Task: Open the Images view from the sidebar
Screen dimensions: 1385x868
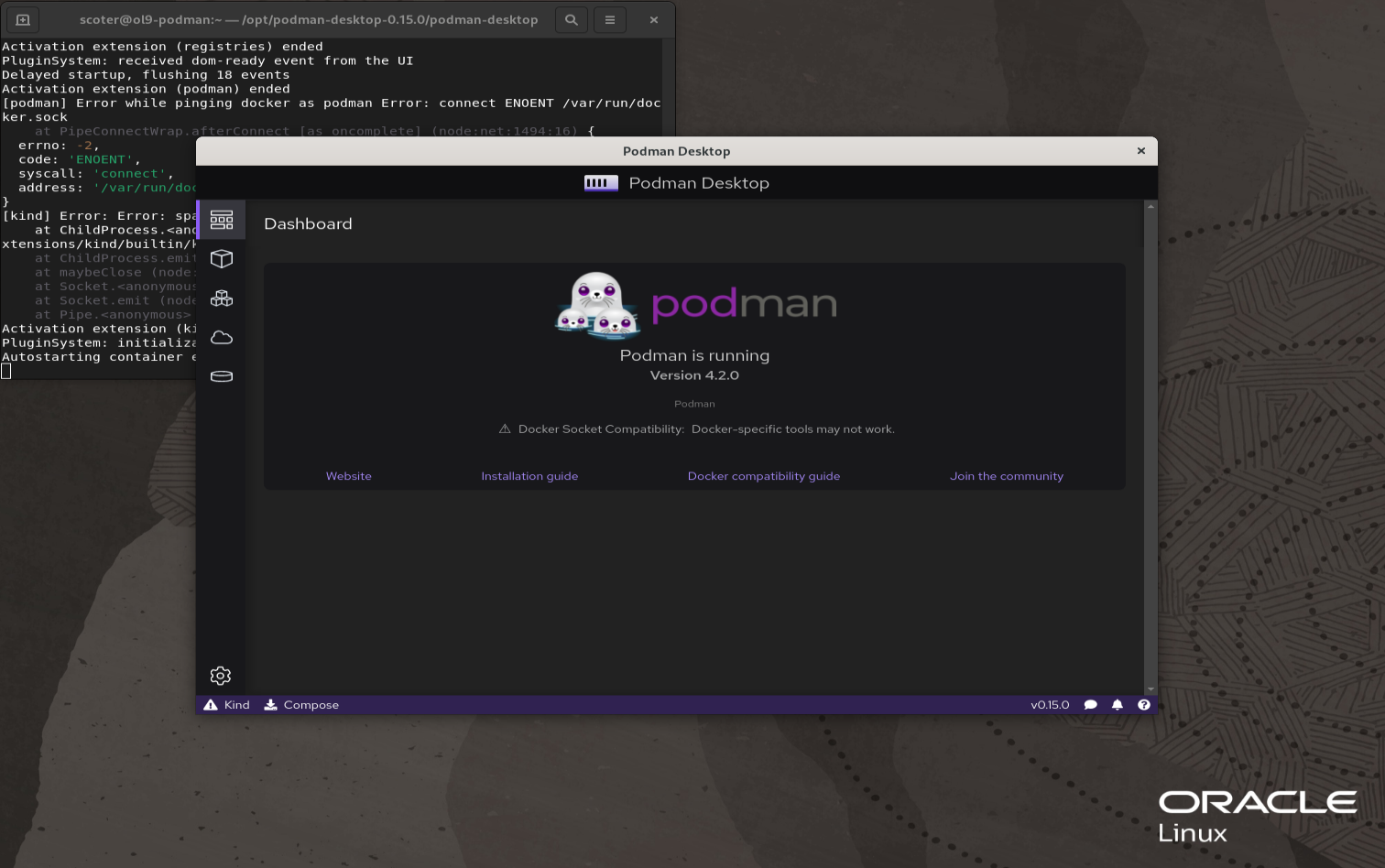Action: click(x=222, y=338)
